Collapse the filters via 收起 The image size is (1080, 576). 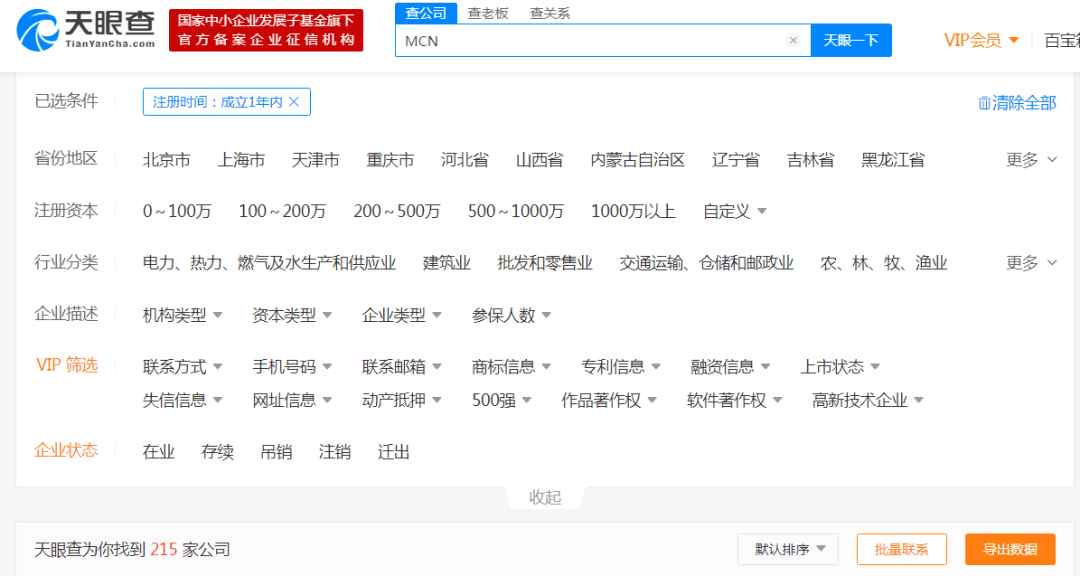(x=545, y=497)
